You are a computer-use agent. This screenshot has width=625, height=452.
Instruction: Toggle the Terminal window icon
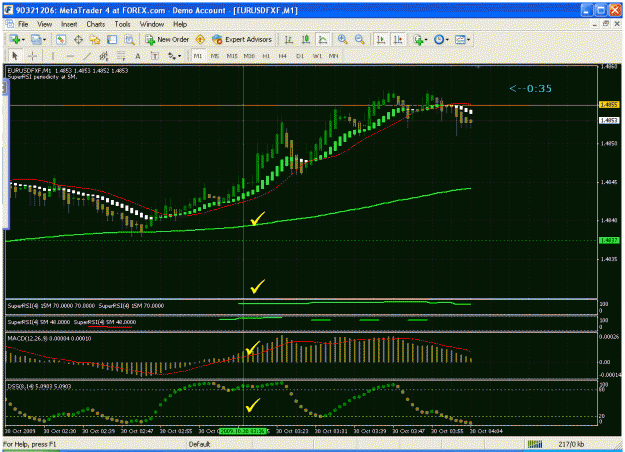(112, 39)
